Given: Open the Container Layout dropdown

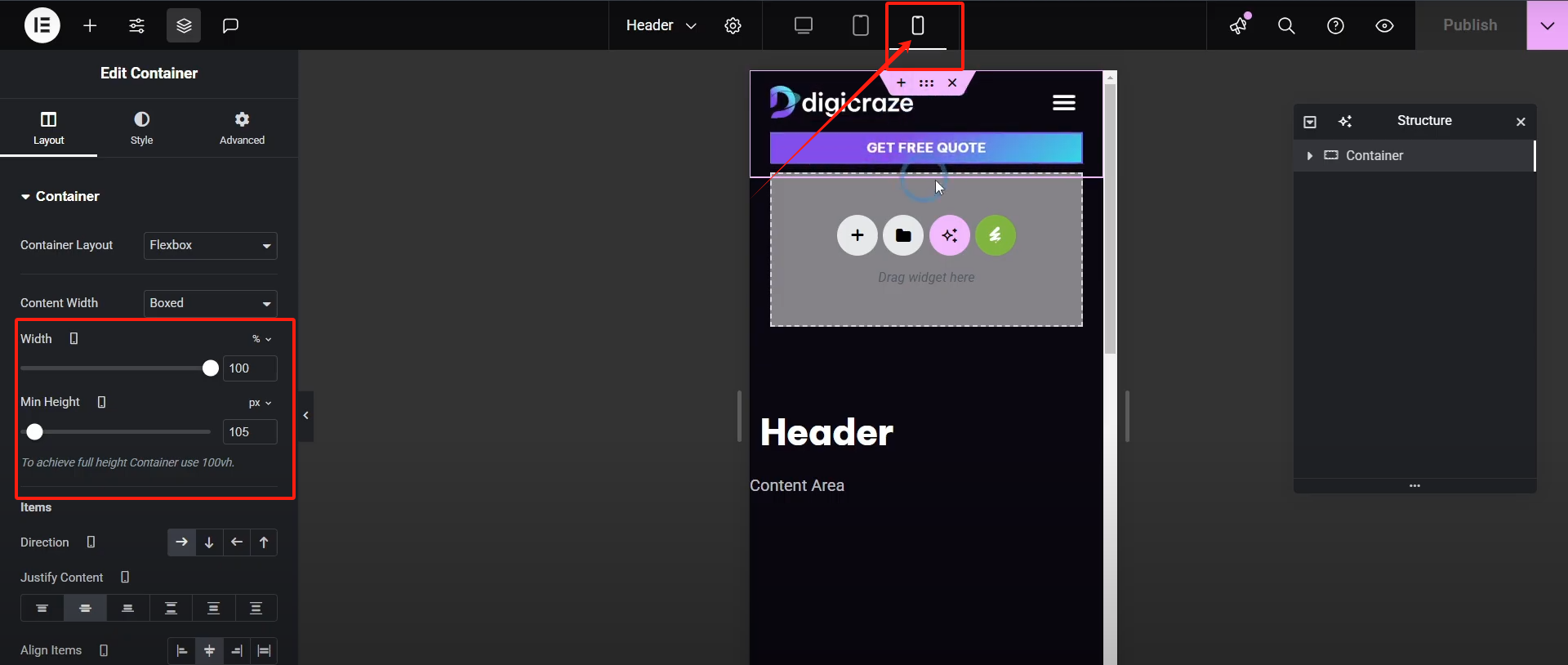Looking at the screenshot, I should click(210, 245).
